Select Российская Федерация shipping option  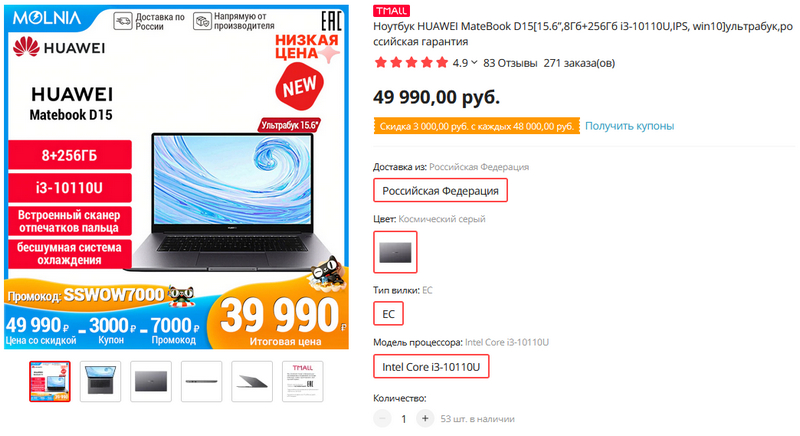440,191
